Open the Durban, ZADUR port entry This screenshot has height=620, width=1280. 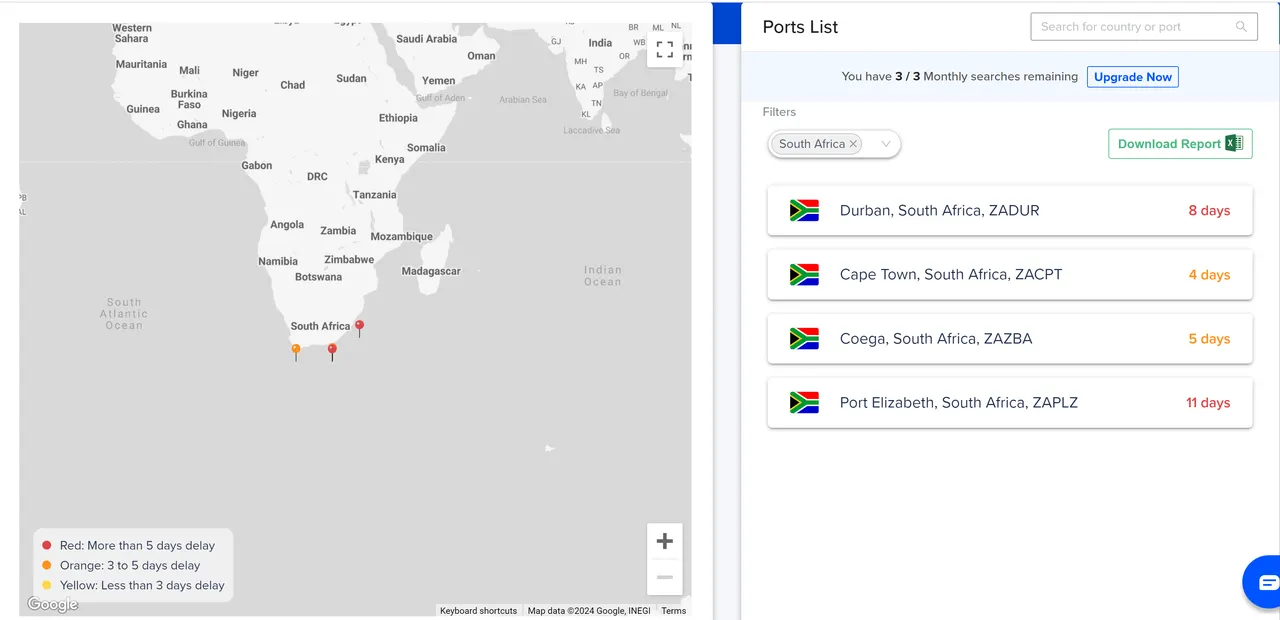tap(1009, 211)
